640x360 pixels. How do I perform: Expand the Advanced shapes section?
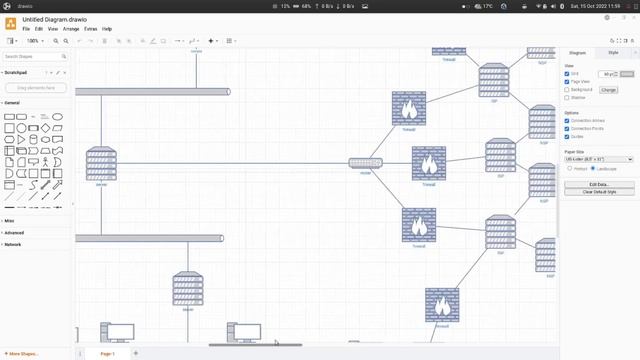point(13,233)
